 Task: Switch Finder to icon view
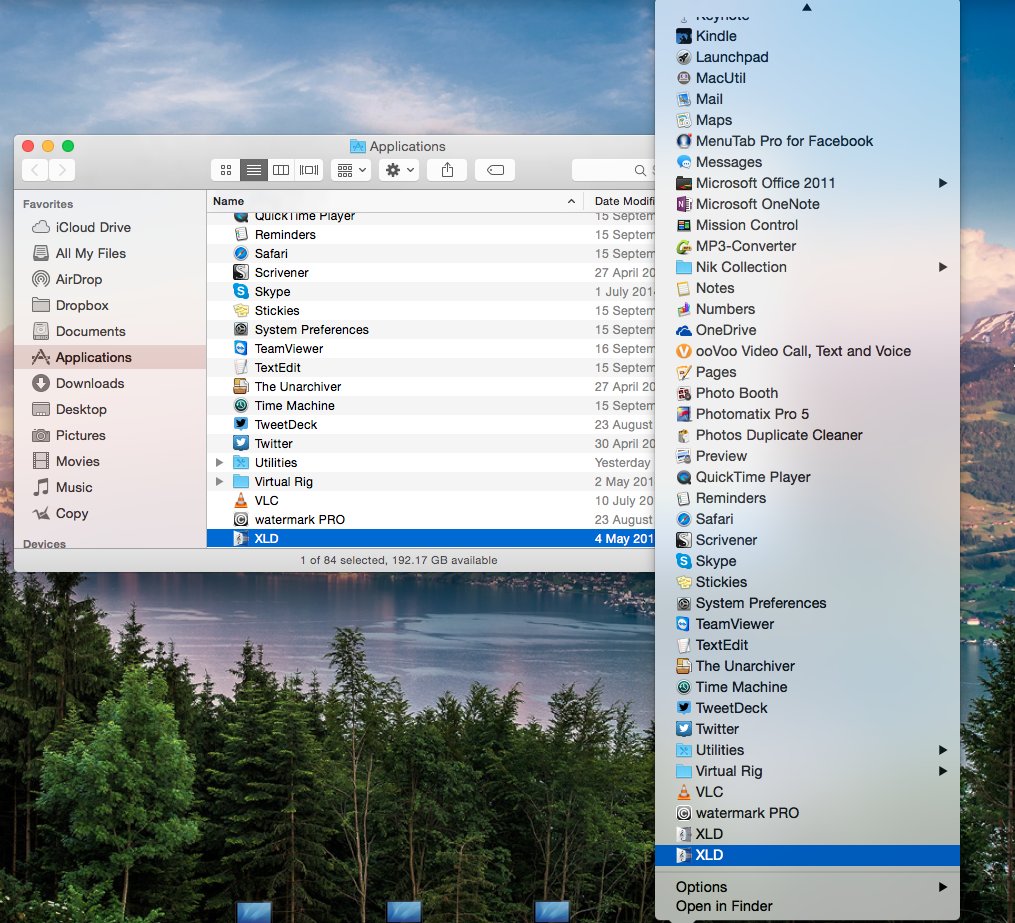pos(225,170)
